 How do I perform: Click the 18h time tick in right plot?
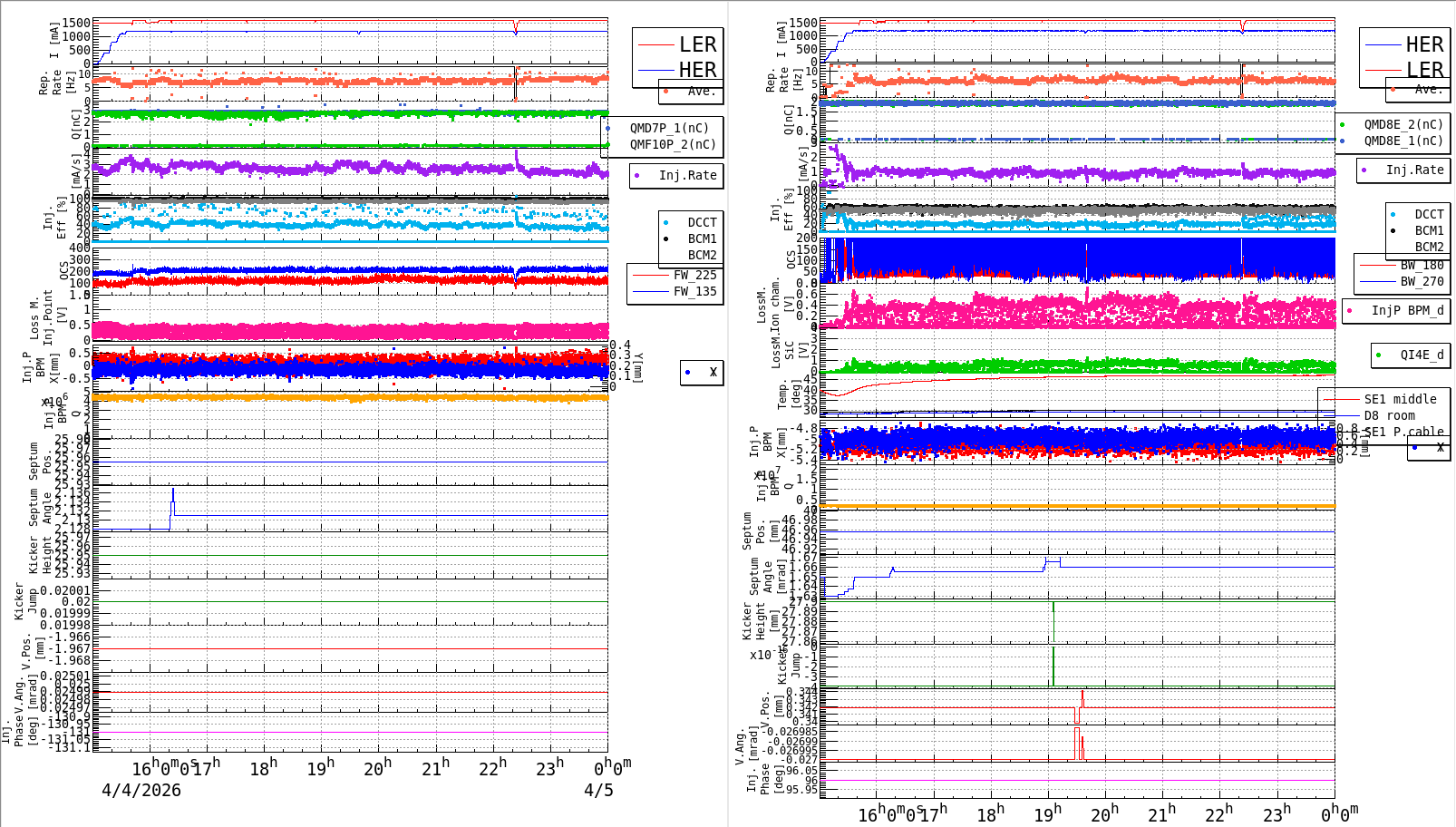[x=991, y=814]
